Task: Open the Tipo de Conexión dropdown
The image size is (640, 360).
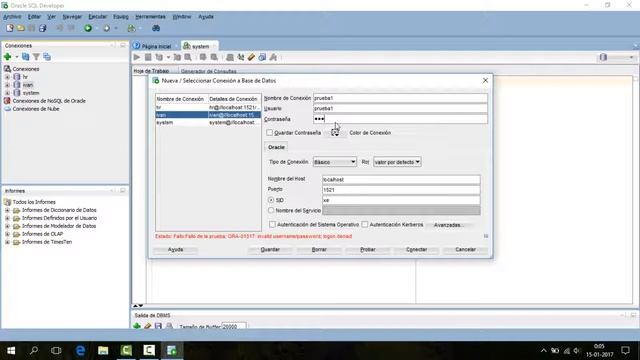Action: (x=335, y=162)
